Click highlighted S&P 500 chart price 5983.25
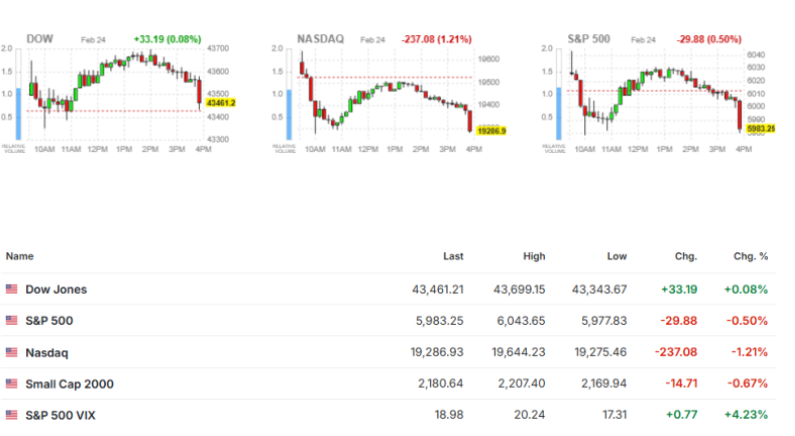795x436 pixels. (761, 129)
